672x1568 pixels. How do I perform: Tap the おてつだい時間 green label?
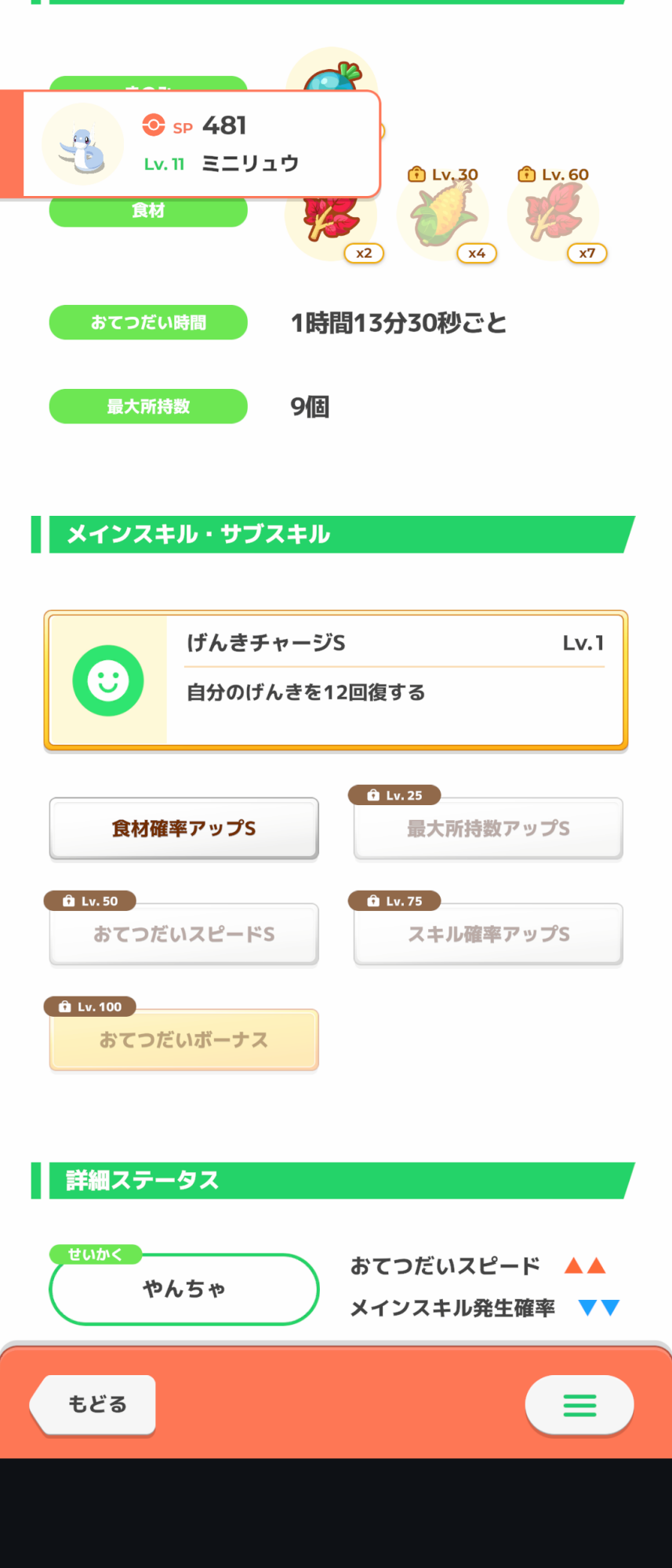tap(148, 322)
